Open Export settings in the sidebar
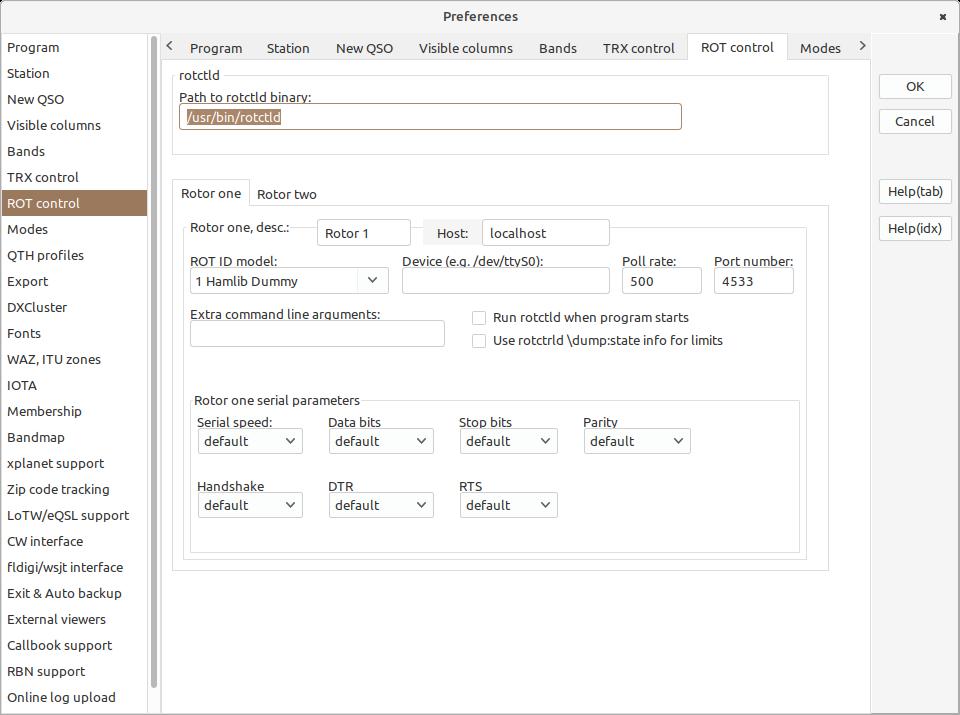 click(x=74, y=282)
